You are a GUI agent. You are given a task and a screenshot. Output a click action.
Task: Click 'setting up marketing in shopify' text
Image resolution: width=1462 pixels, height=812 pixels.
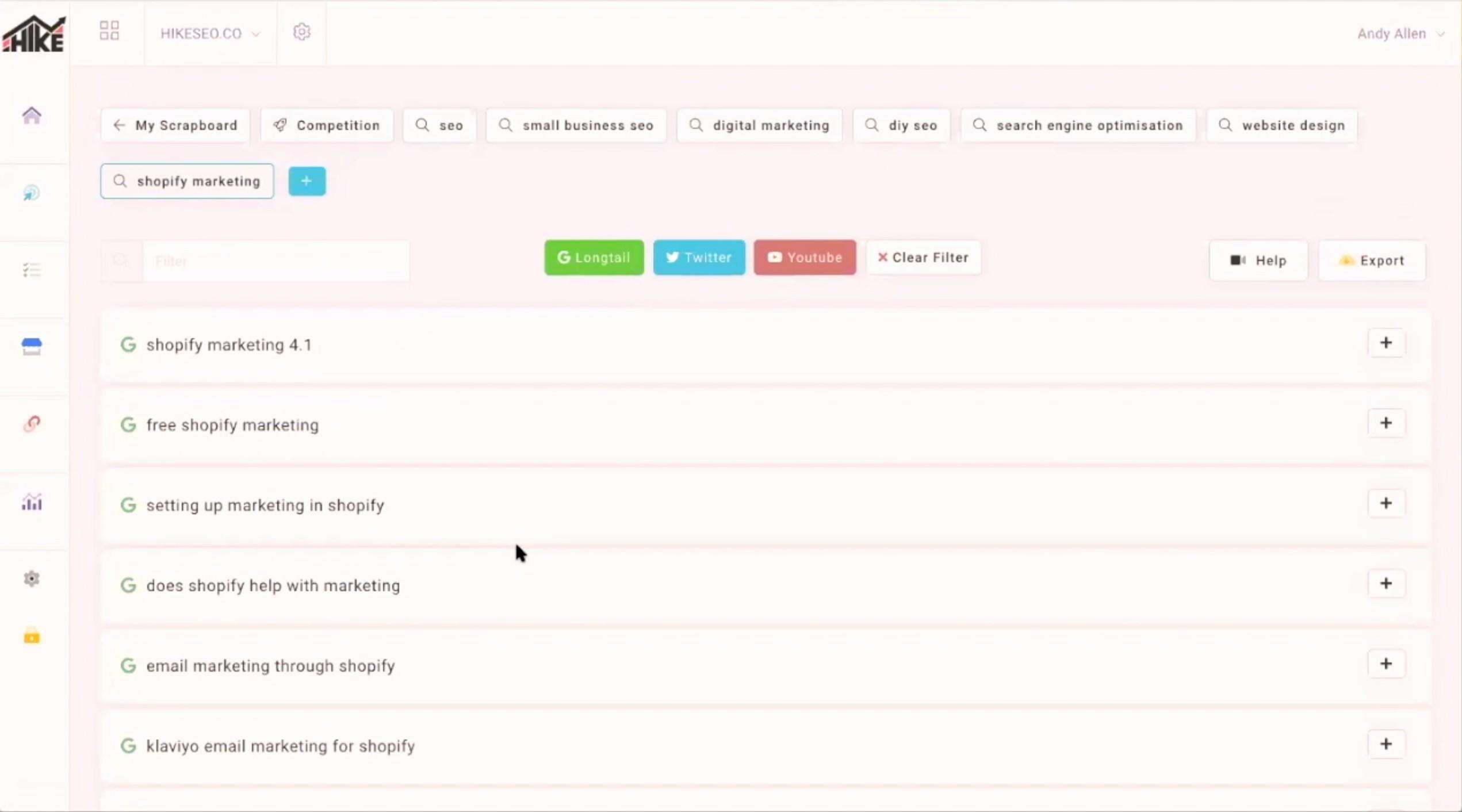265,505
